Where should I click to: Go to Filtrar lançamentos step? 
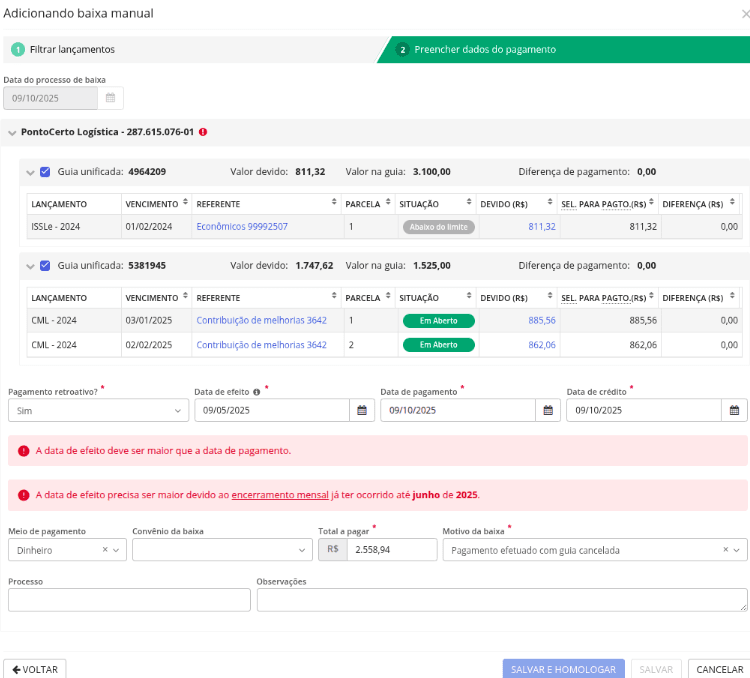[72, 49]
